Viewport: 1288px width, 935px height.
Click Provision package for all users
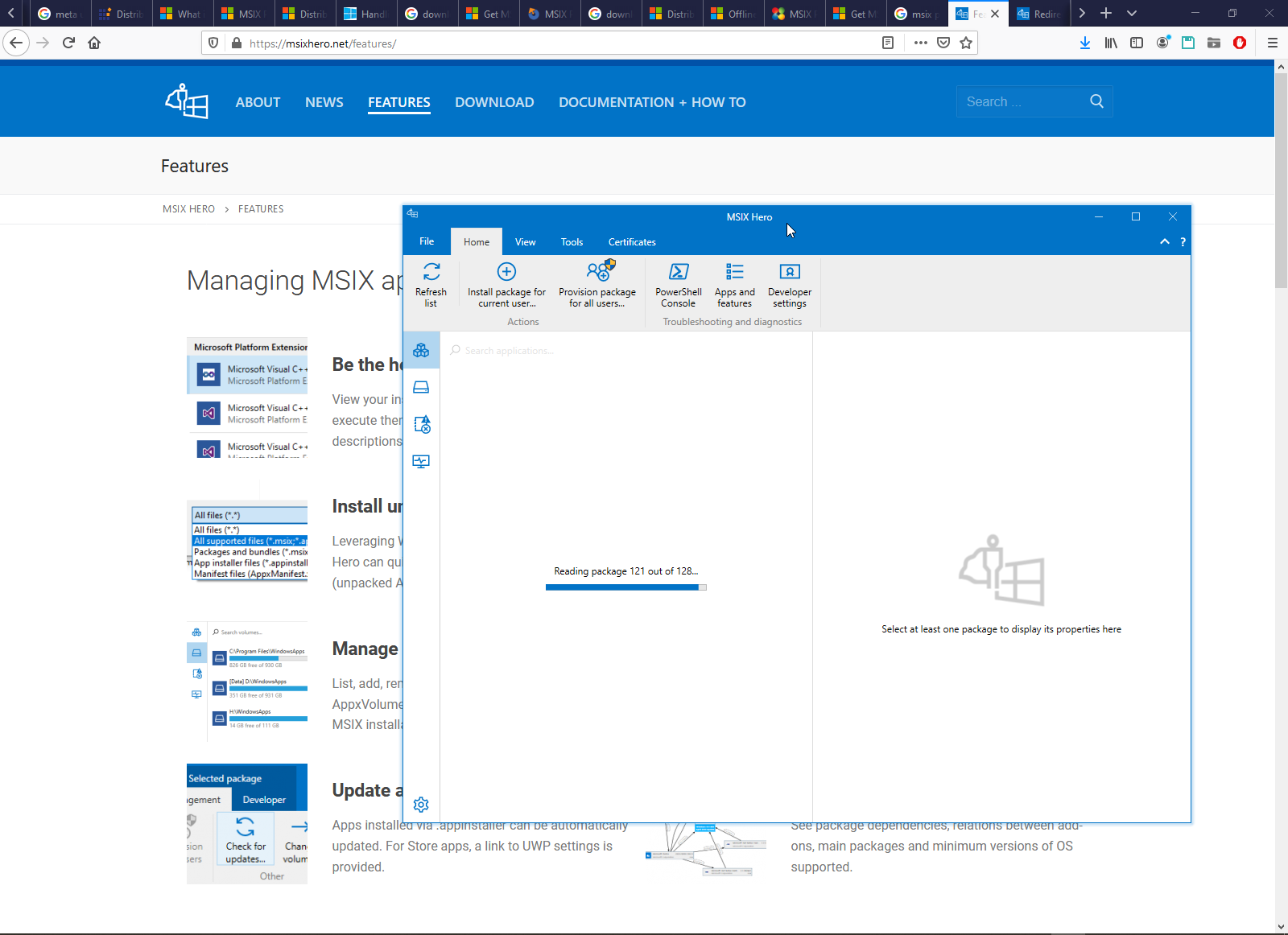[x=597, y=285]
